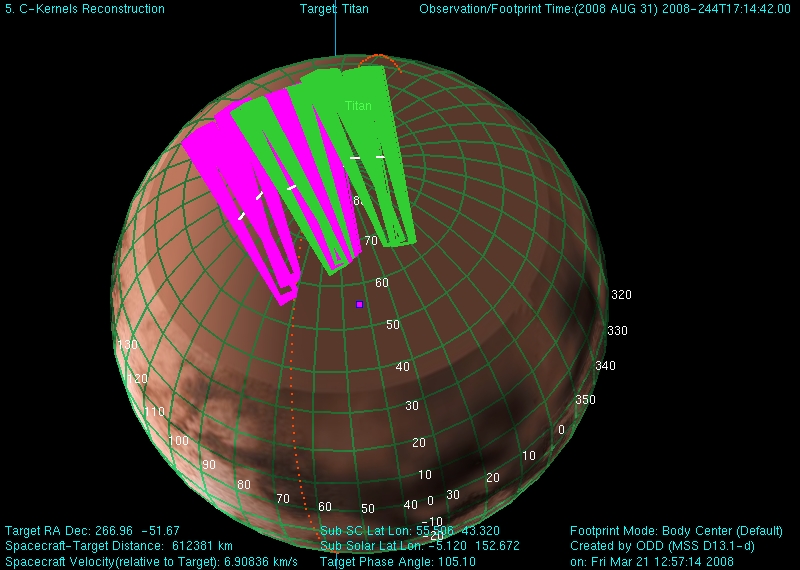Click latitude label "10" on the central meridian
This screenshot has width=800, height=570.
tap(425, 475)
